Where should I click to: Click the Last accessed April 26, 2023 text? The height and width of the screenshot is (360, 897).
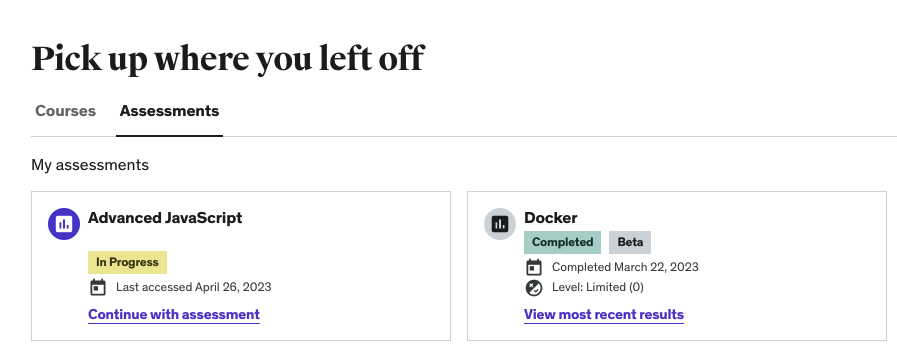point(194,287)
